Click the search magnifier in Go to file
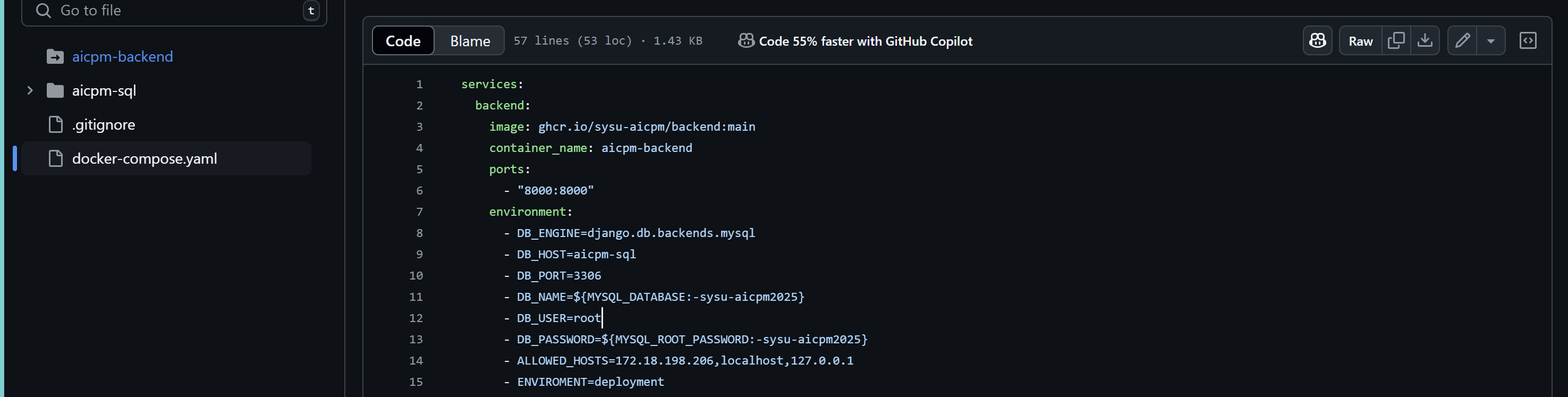 pyautogui.click(x=43, y=10)
